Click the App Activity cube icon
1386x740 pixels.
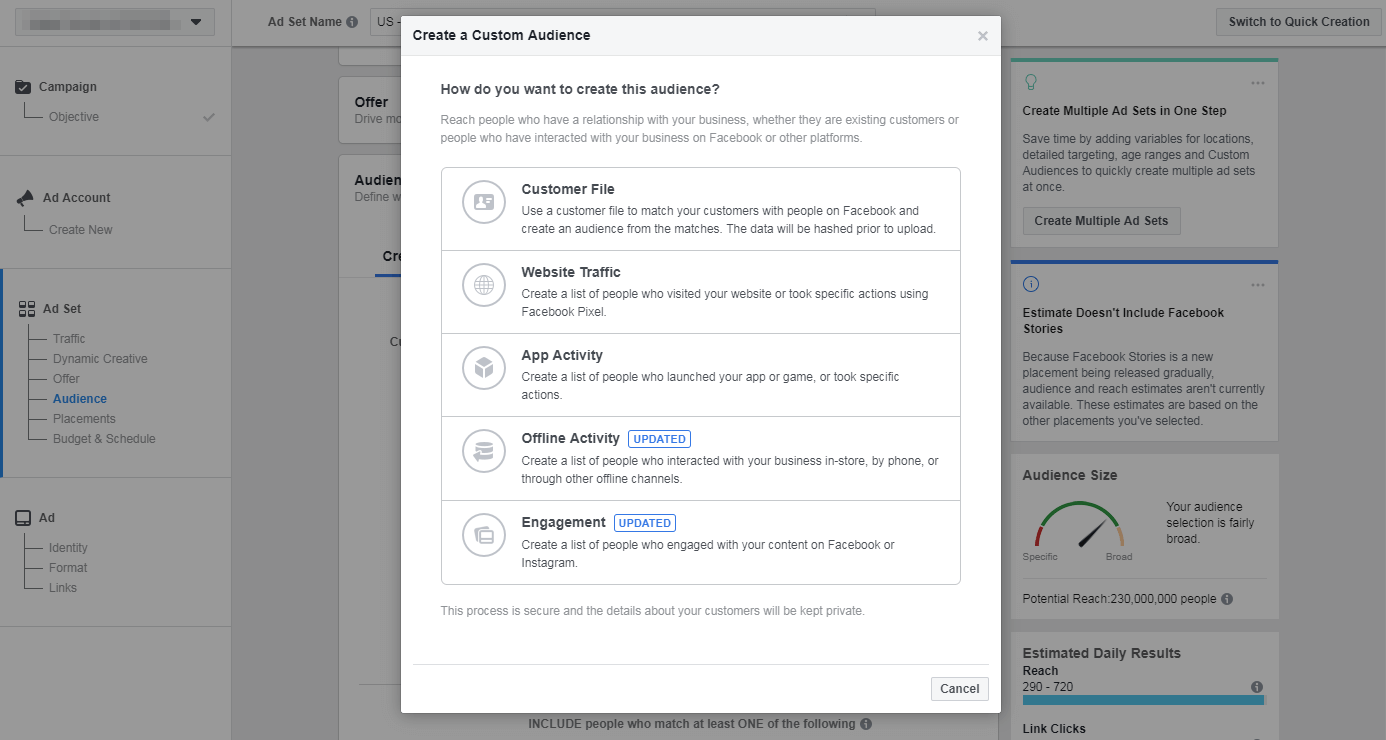pos(484,368)
